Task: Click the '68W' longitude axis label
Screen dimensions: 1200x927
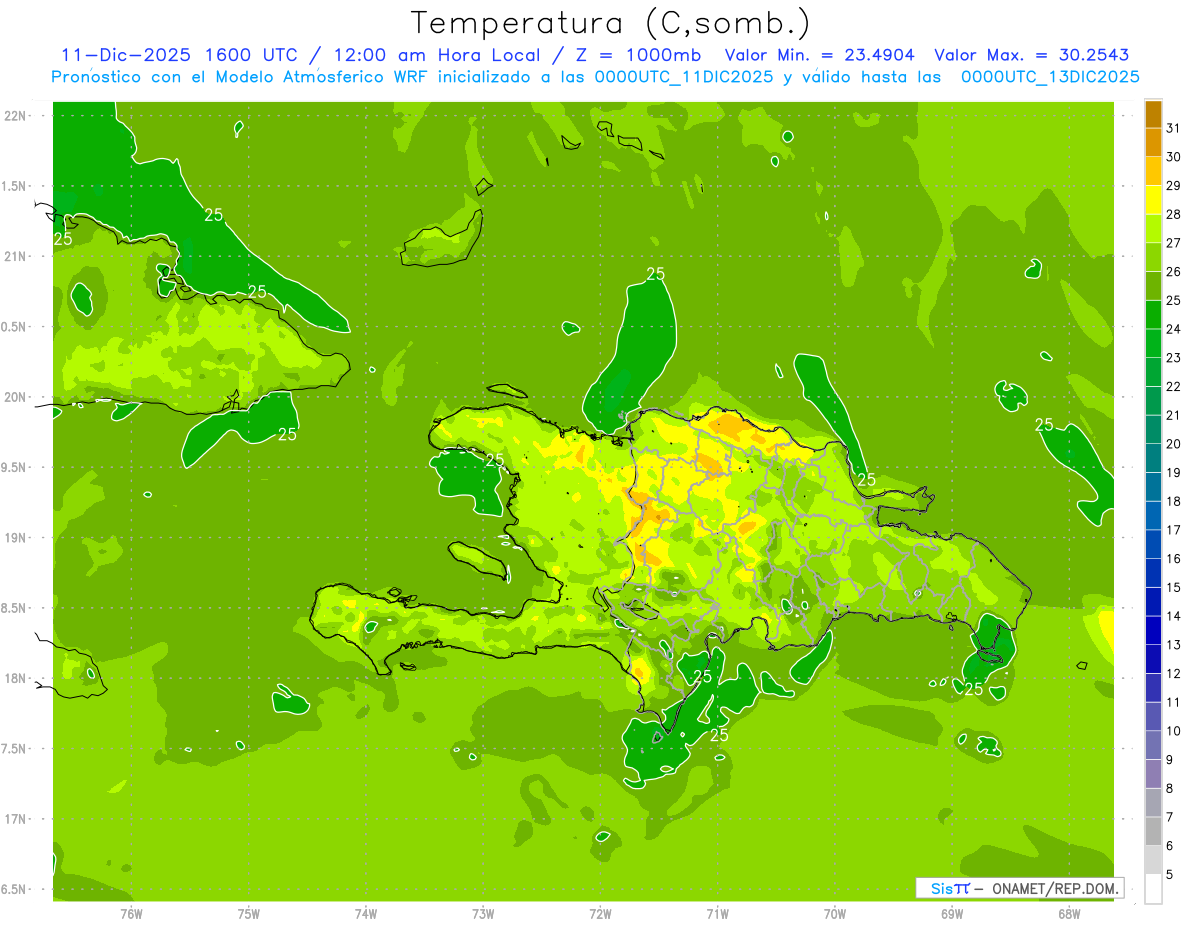Action: point(1069,914)
